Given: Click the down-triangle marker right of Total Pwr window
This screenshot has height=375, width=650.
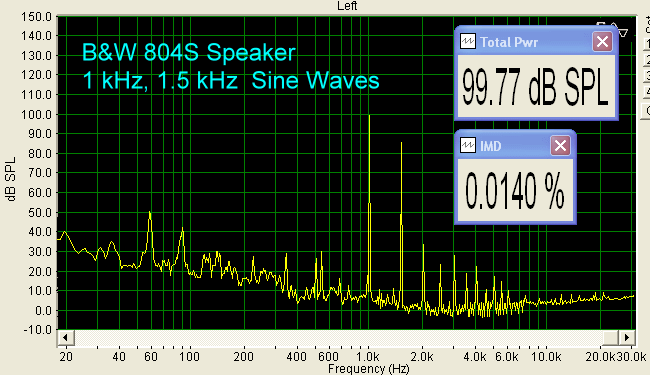Looking at the screenshot, I should pyautogui.click(x=623, y=32).
